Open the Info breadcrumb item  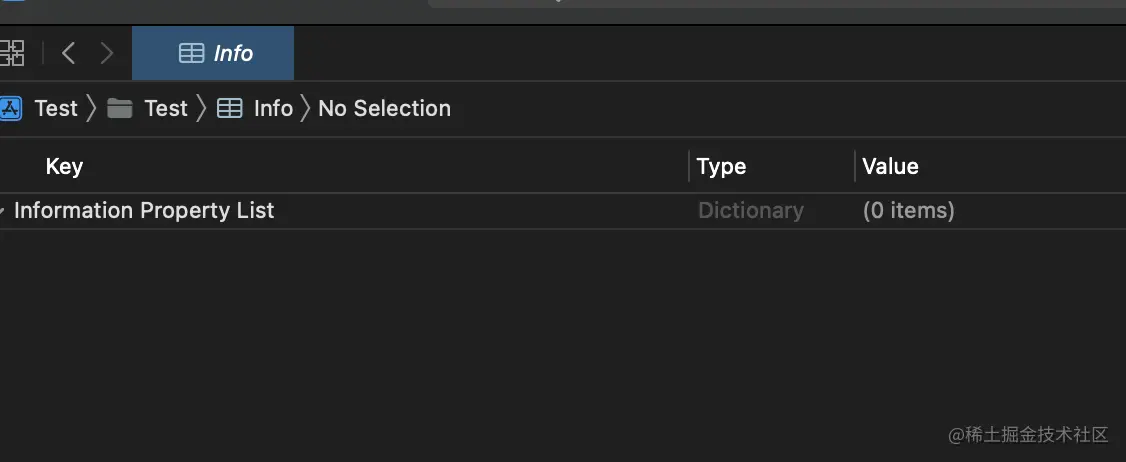point(273,108)
